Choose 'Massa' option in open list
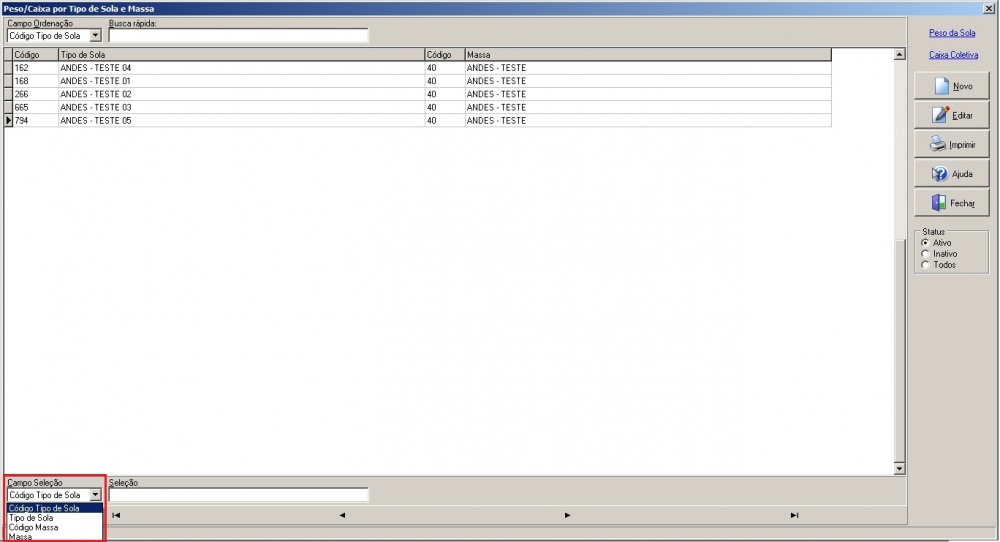This screenshot has width=1000, height=542. tap(55, 537)
